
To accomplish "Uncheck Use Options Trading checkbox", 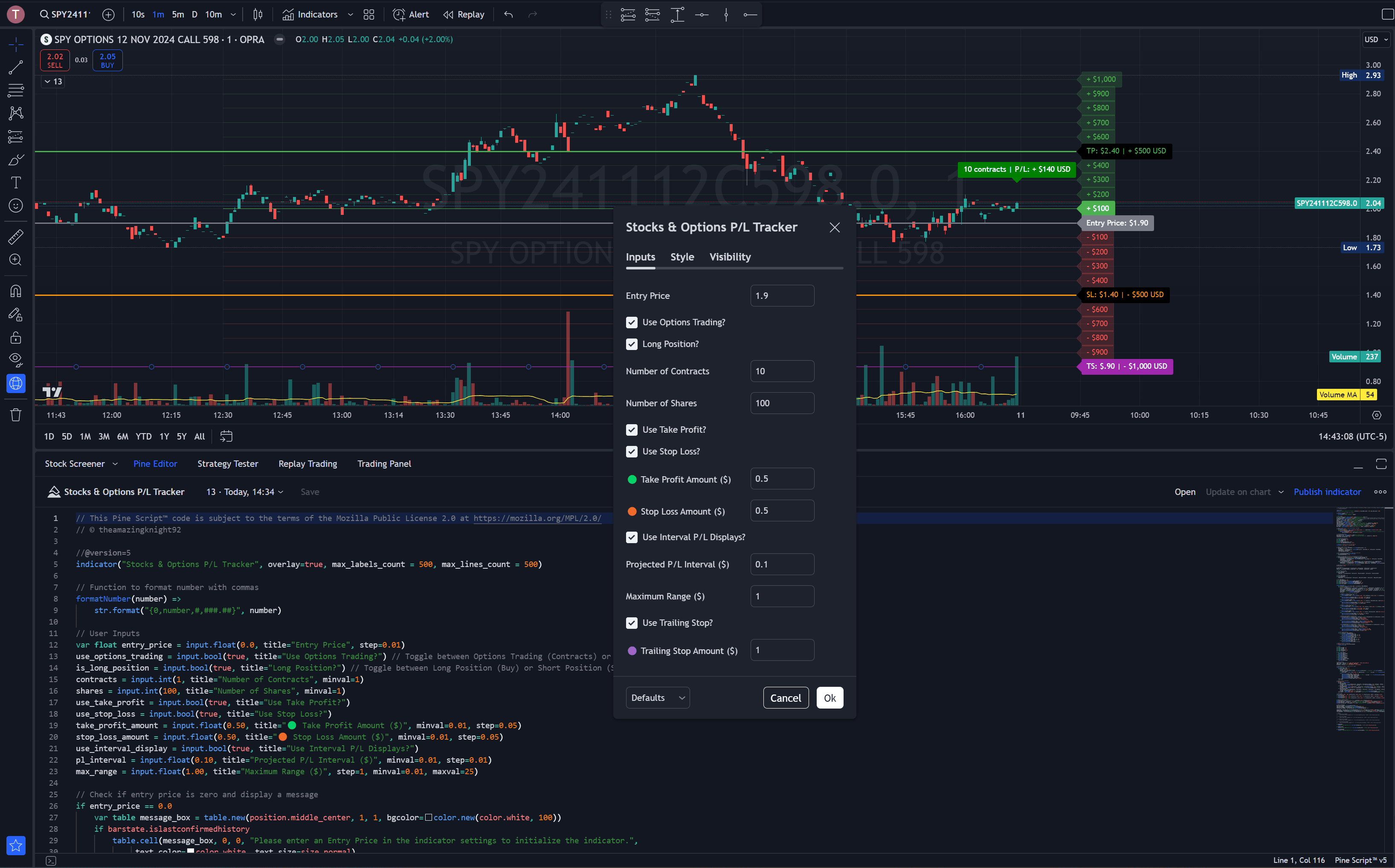I will click(632, 323).
